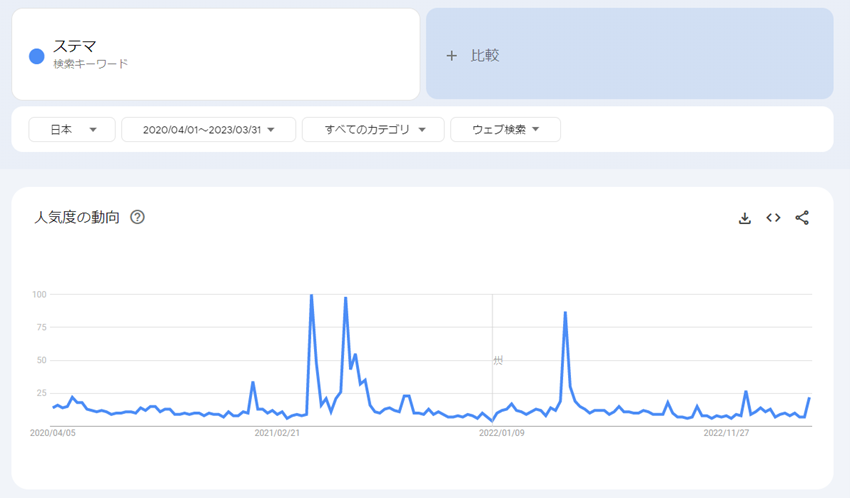Click the plus icon beside 比較

pos(451,56)
